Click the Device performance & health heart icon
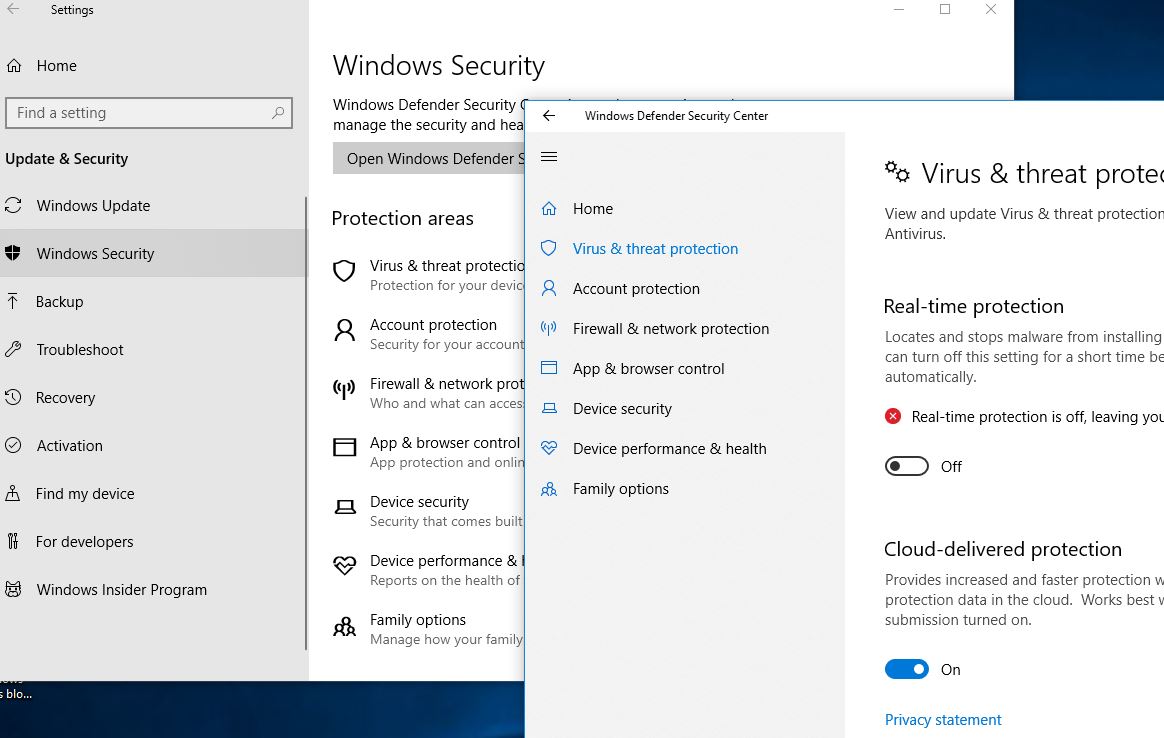The image size is (1164, 738). [x=548, y=448]
